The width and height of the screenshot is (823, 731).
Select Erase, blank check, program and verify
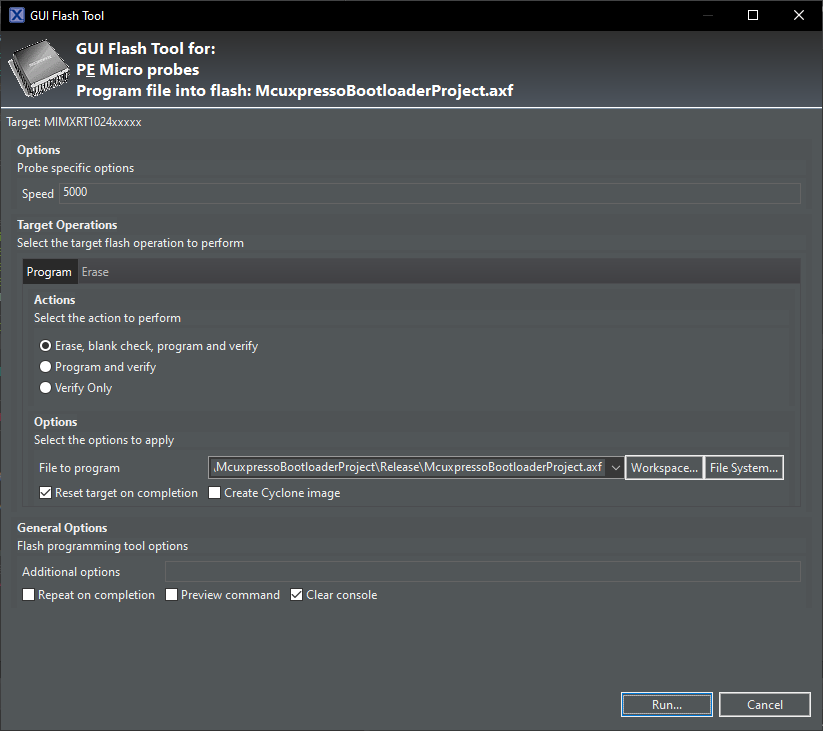tap(45, 346)
